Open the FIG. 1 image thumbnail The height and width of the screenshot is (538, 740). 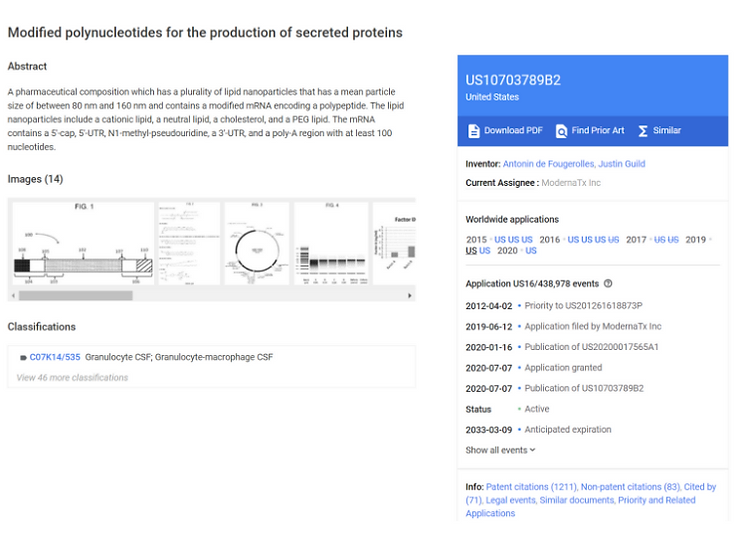78,245
